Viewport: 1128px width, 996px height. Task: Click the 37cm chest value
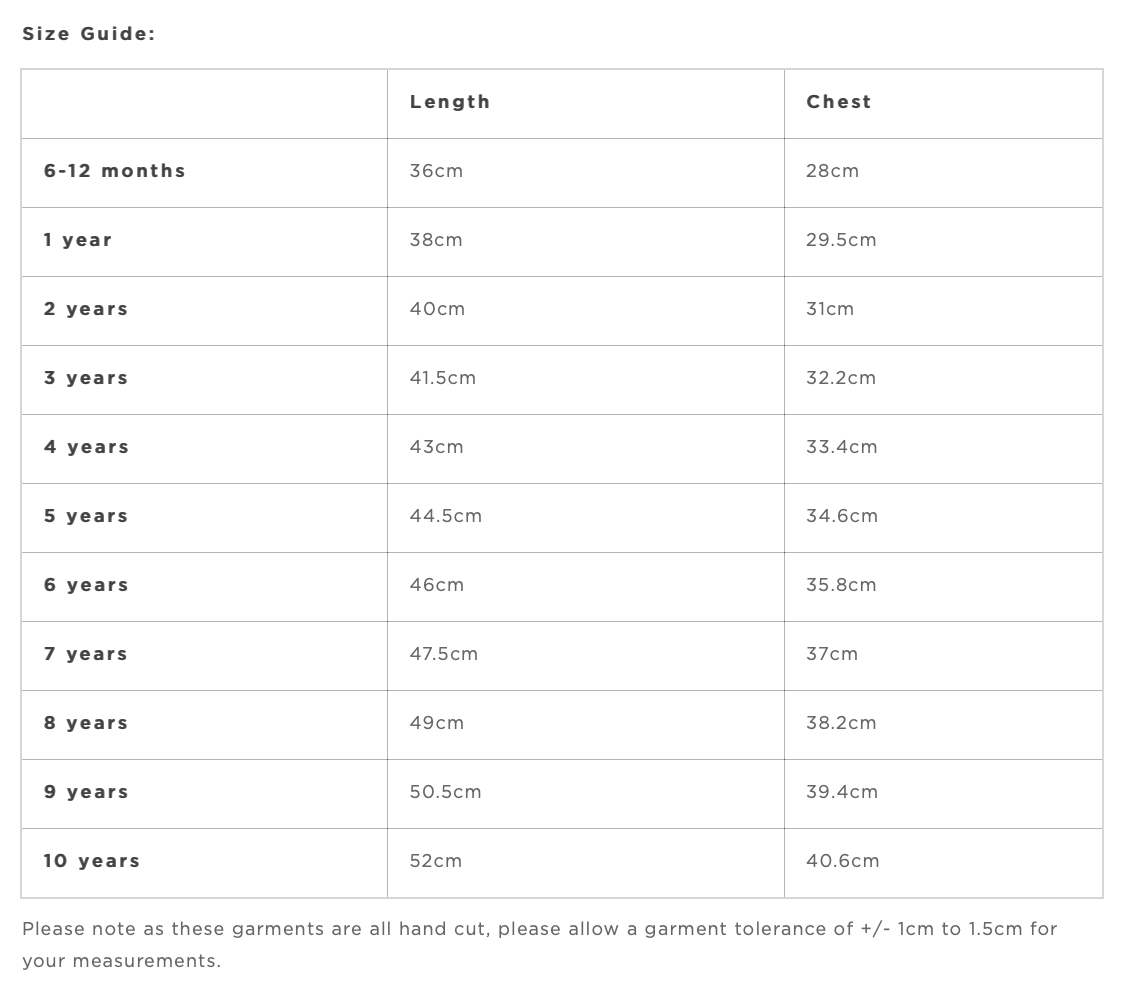click(x=832, y=654)
